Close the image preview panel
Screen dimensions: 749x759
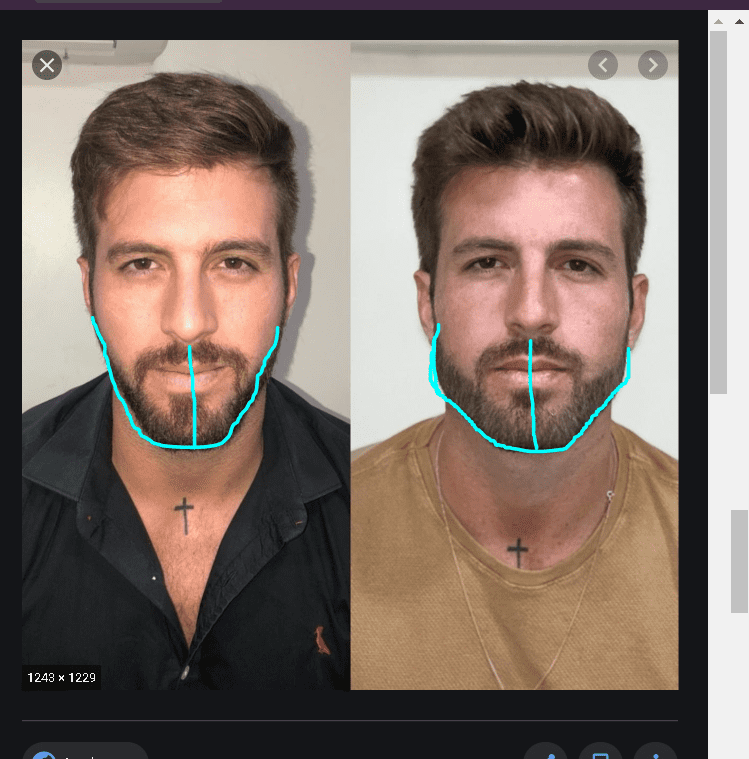pos(47,66)
